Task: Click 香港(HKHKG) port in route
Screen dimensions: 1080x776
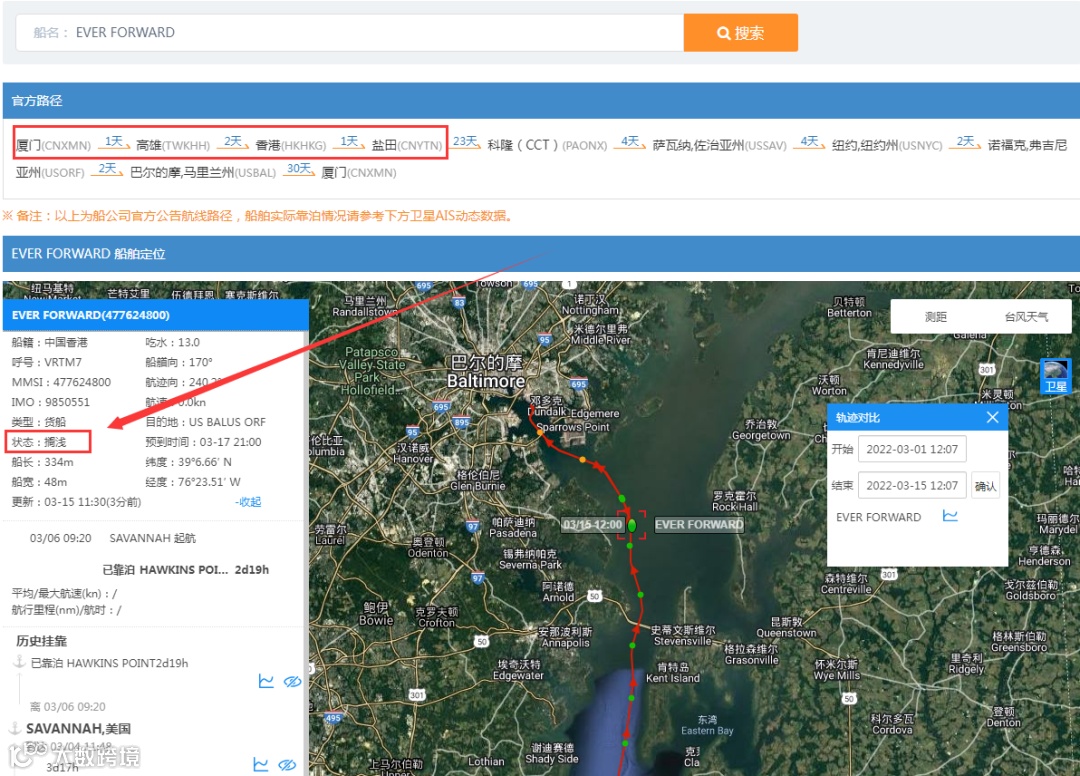Action: tap(291, 145)
